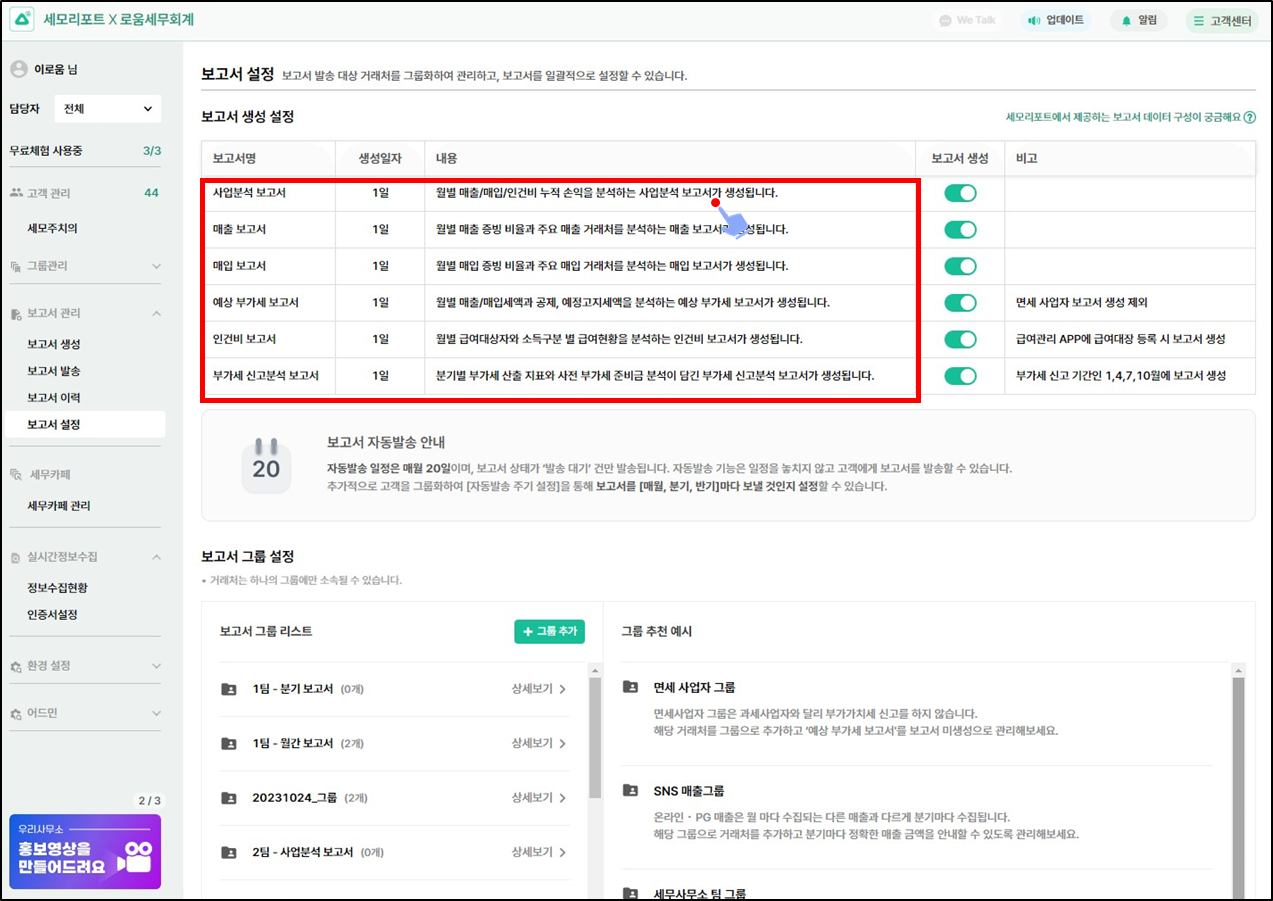The height and width of the screenshot is (901, 1273).
Task: Click the 홍보영상을 만들어드려요 banner
Action: pos(85,852)
